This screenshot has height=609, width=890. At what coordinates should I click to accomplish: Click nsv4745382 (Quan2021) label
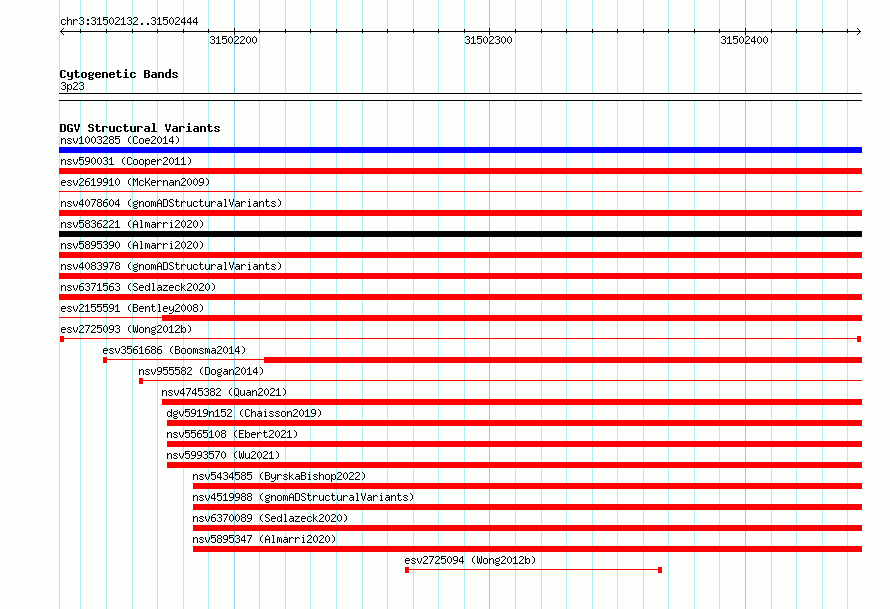click(224, 392)
